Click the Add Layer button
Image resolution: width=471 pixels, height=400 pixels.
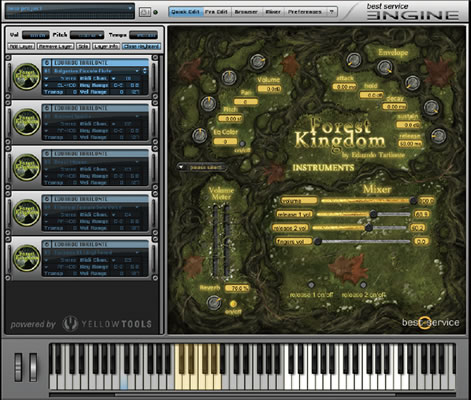[x=21, y=46]
